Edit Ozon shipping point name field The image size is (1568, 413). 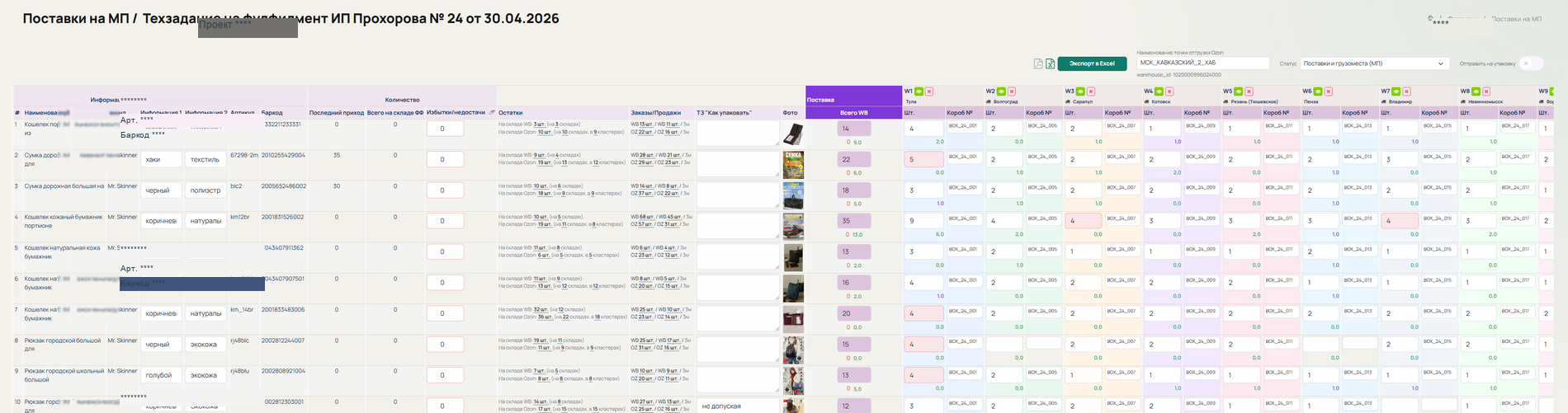pos(1202,63)
